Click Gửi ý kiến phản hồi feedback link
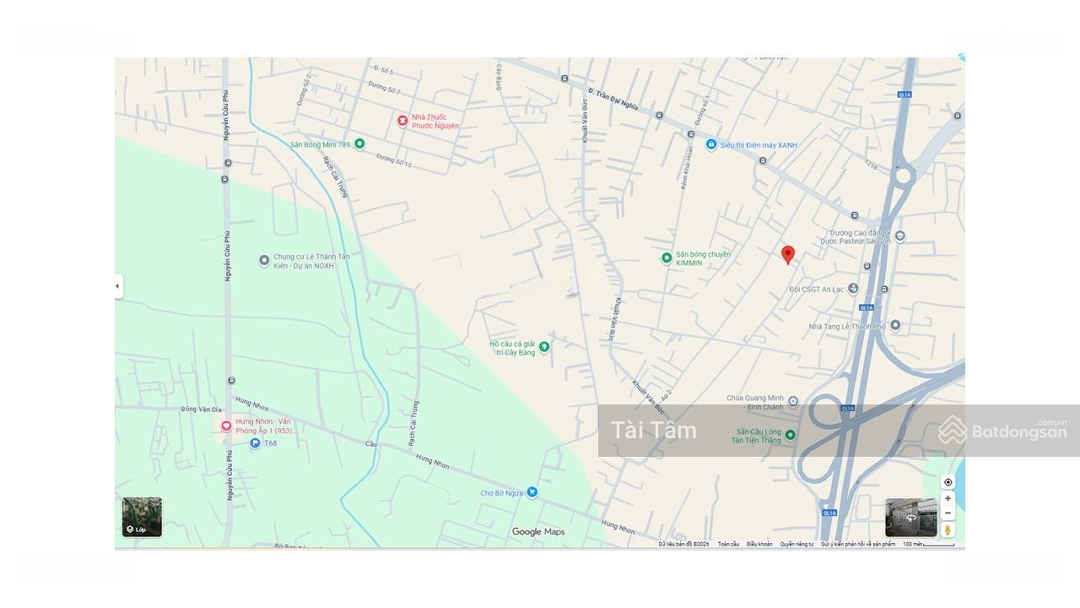 pos(857,544)
